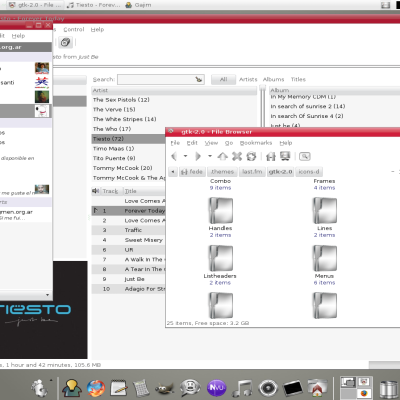
Task: Launch the lightbulb chat app from the dock
Action: point(71,388)
